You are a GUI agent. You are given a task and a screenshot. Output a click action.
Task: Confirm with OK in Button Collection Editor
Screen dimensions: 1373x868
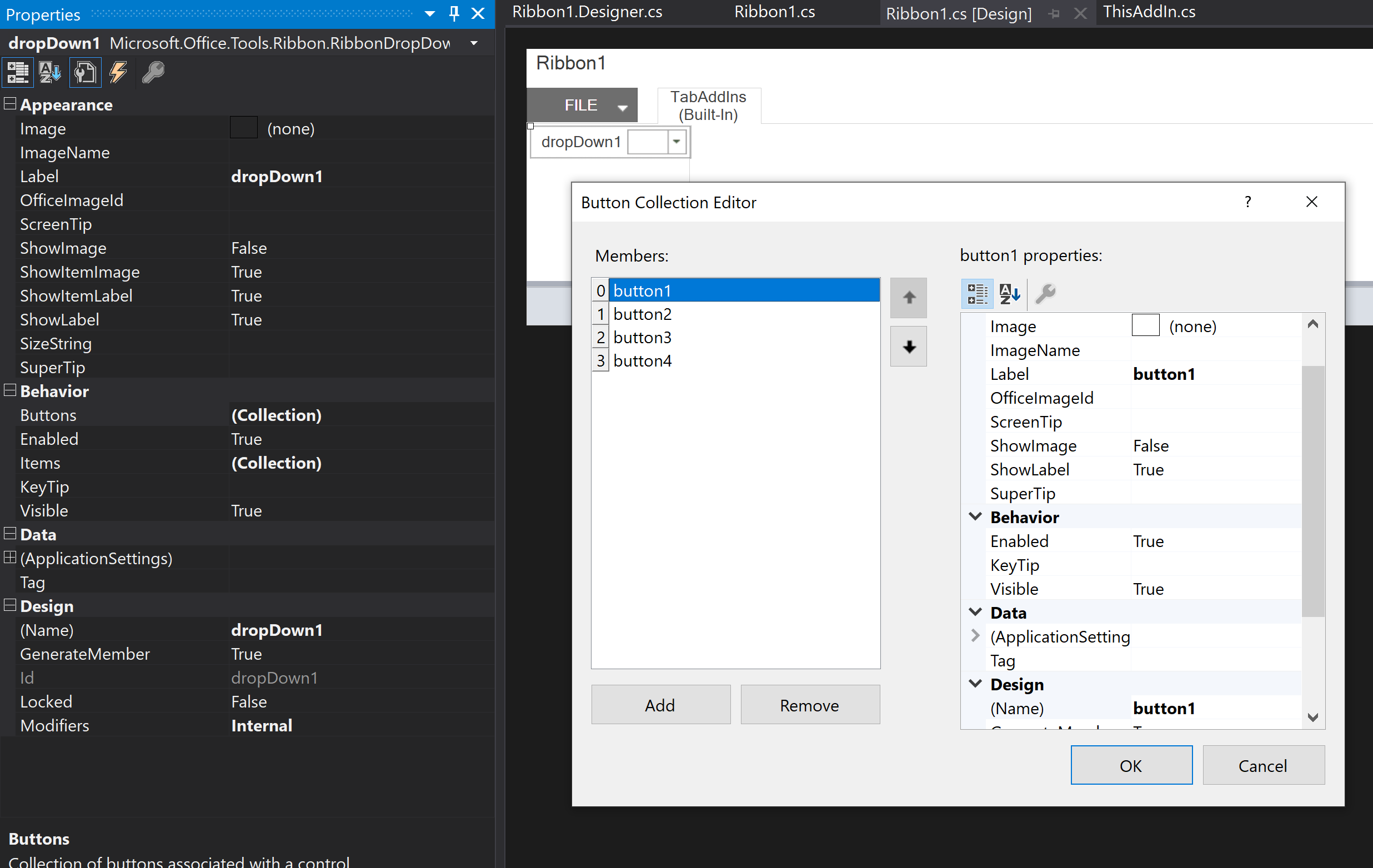(1131, 765)
